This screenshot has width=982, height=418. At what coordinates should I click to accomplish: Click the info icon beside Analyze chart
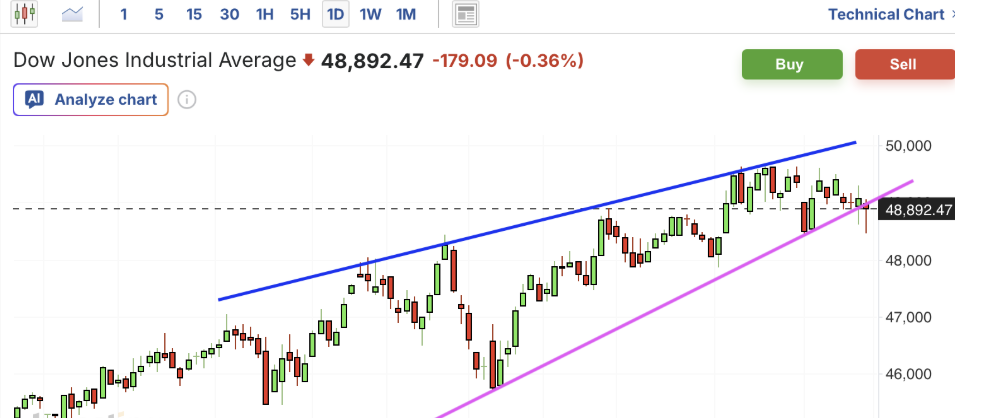[186, 99]
